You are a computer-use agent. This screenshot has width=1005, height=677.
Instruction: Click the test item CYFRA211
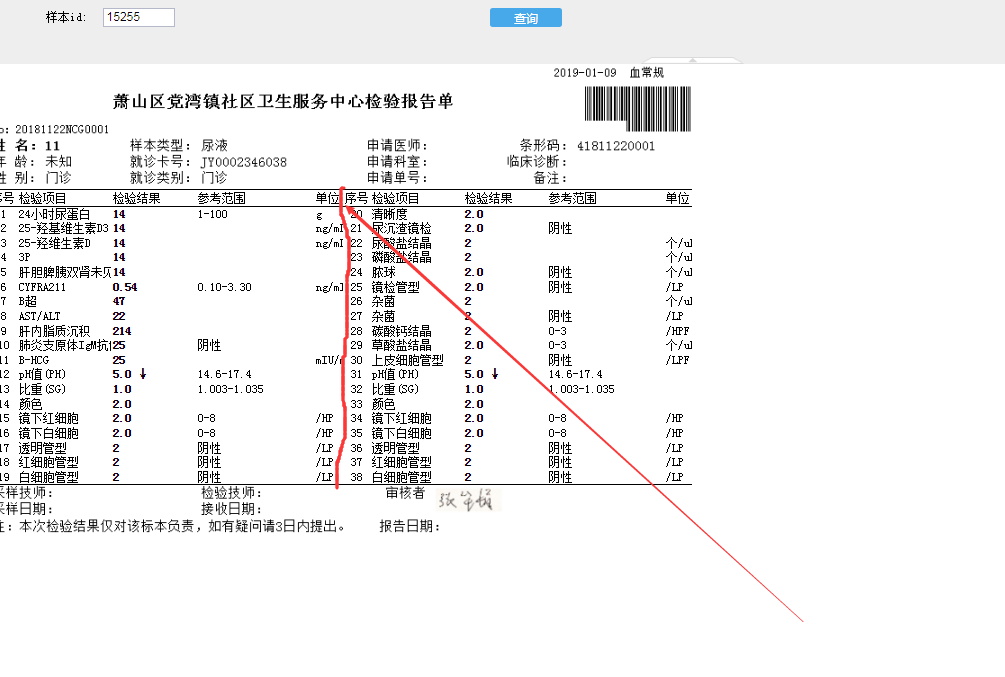tap(42, 287)
